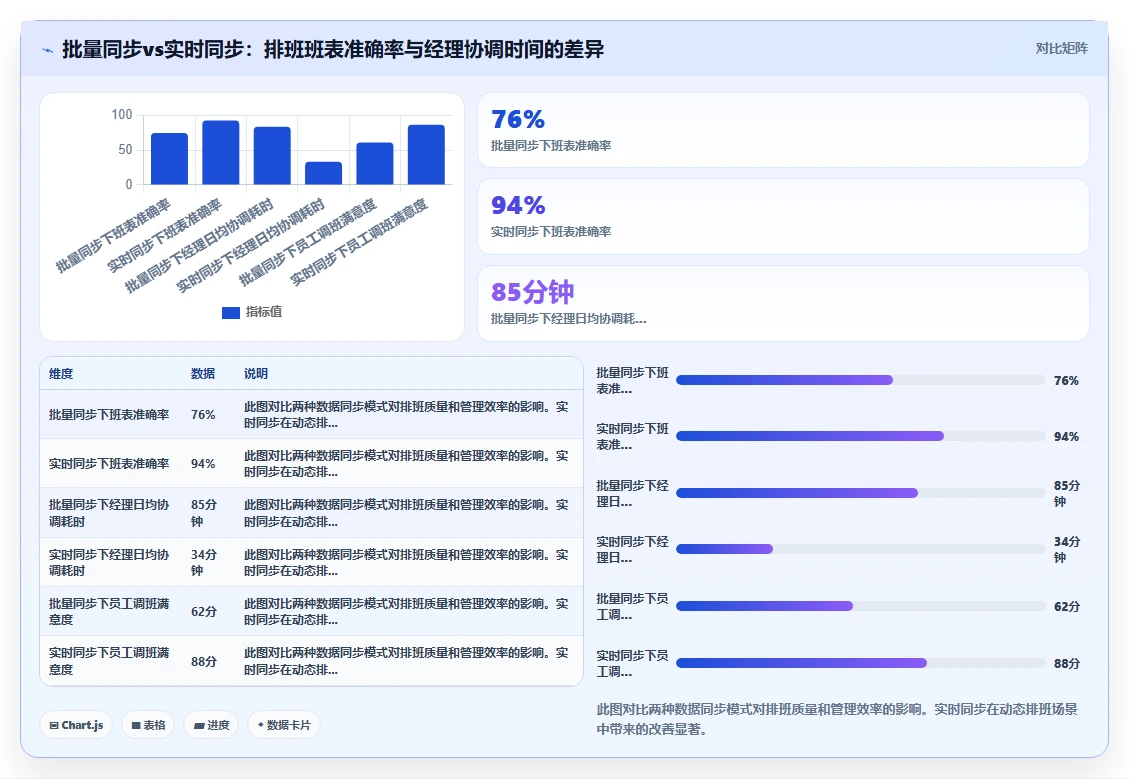Screen dimensions: 1129x779
Task: Click the 76% value next to progress bar
Action: (x=1066, y=380)
